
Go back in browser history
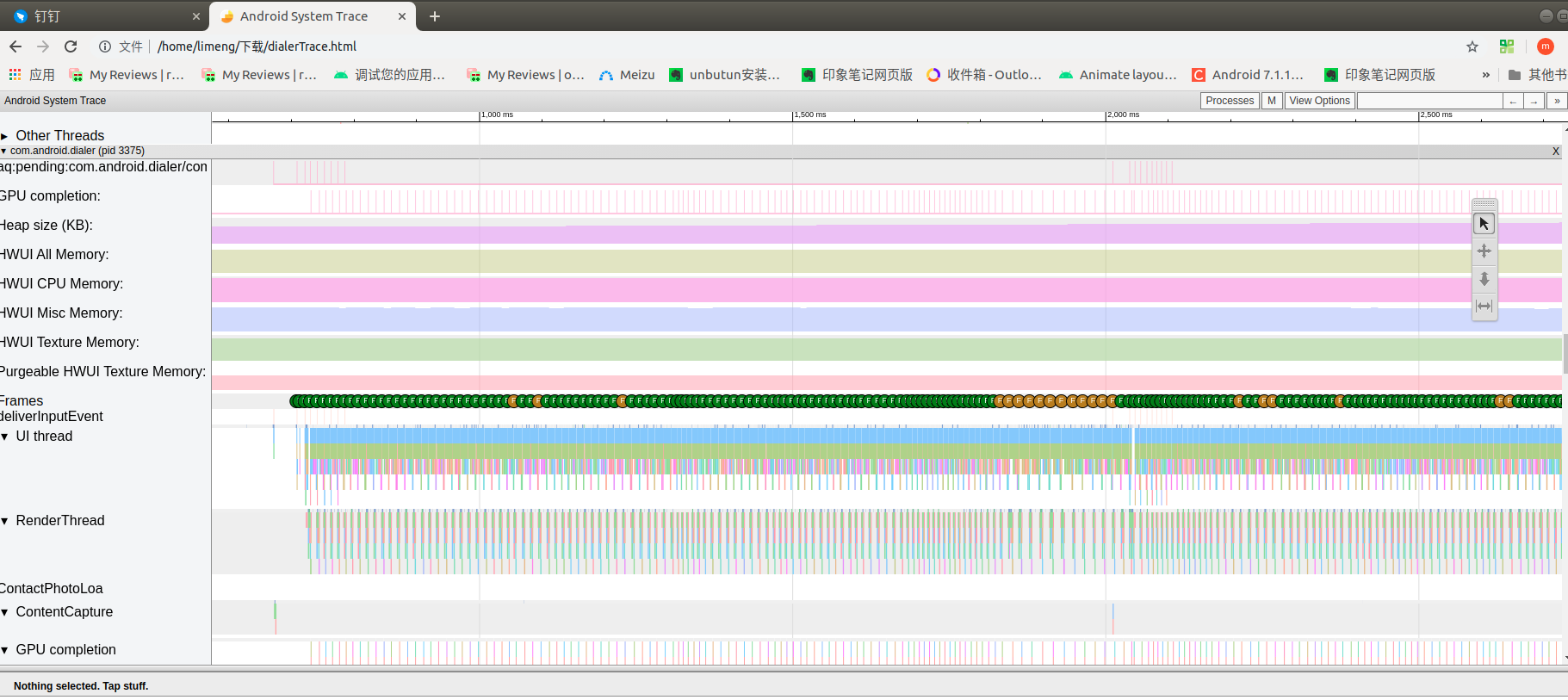(15, 46)
